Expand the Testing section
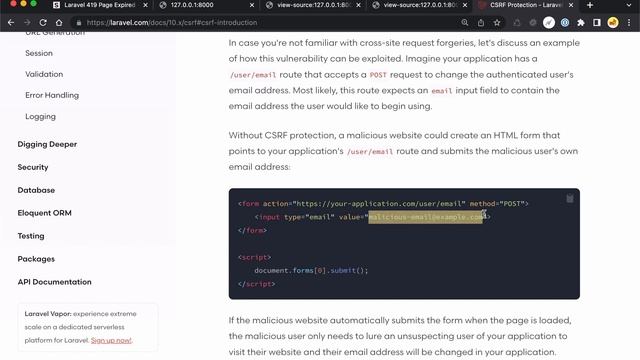This screenshot has height=360, width=640. point(31,236)
